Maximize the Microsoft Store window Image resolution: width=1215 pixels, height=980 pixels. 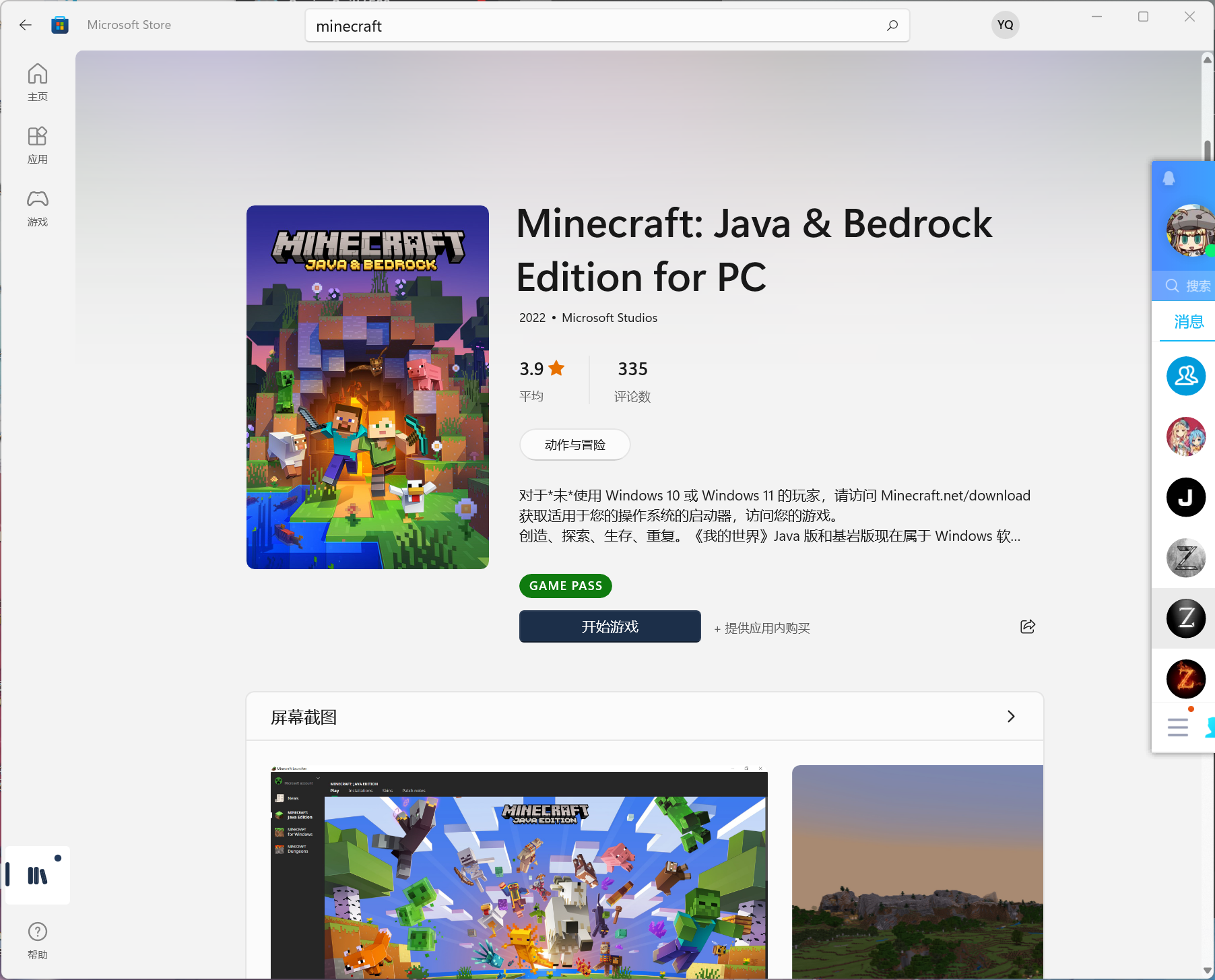[1143, 17]
